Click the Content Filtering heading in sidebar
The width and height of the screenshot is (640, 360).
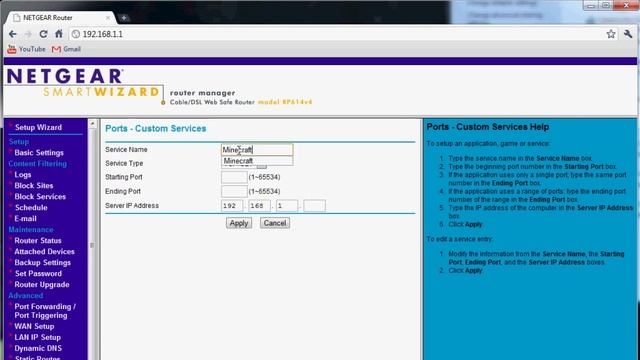pos(38,164)
